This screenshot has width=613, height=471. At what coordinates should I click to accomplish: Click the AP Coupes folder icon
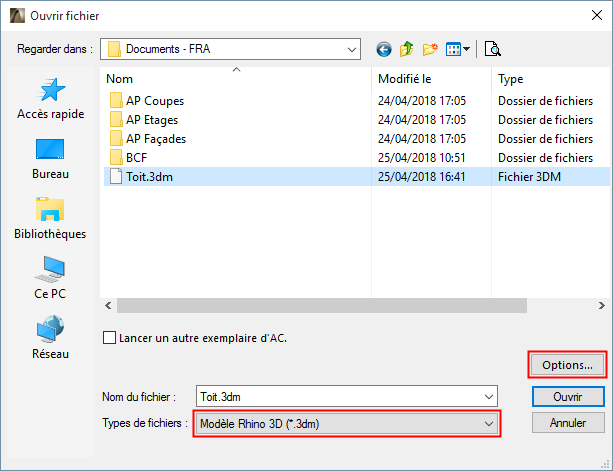tap(116, 100)
